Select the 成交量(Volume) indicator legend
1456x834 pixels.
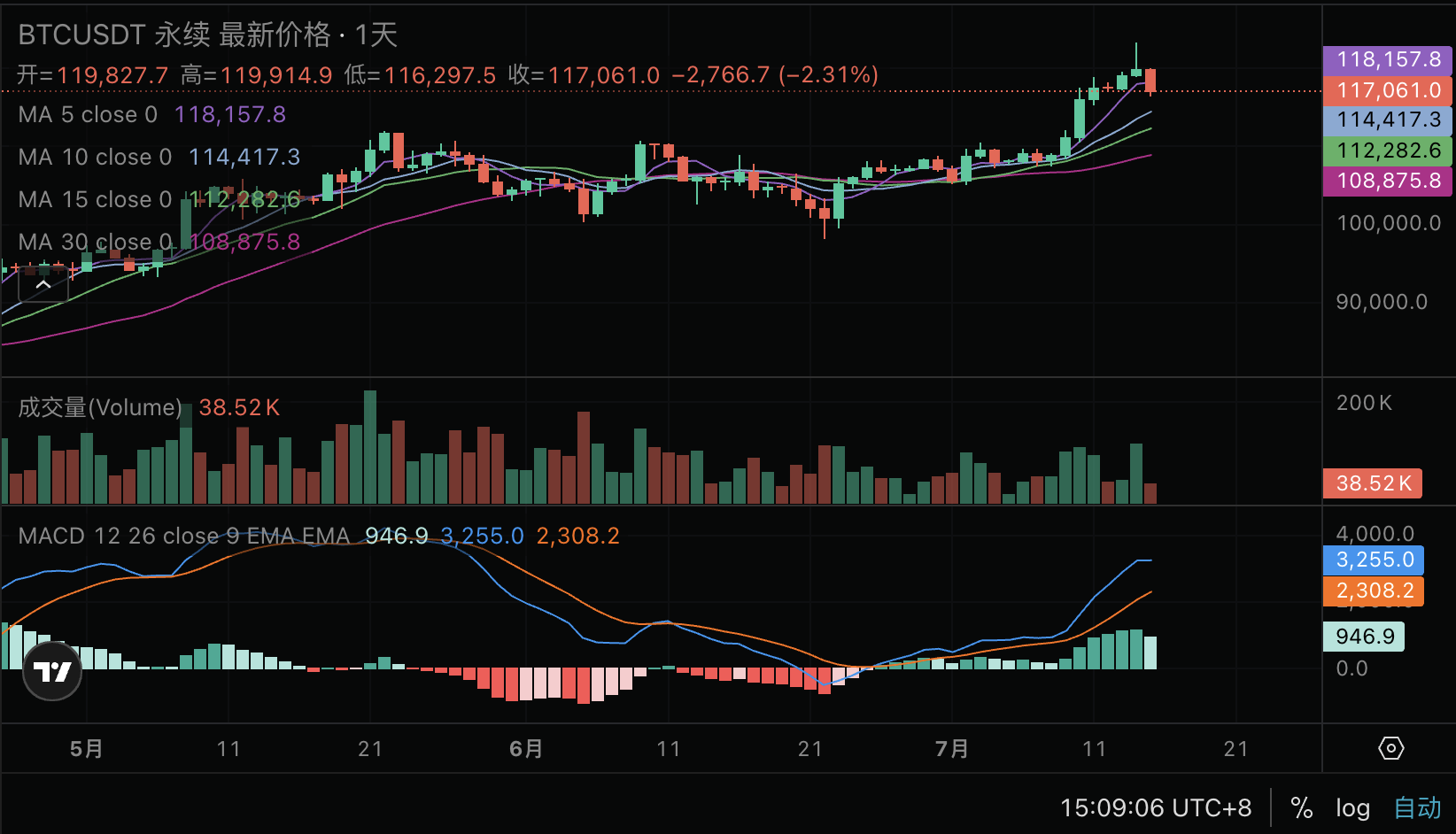(x=100, y=407)
